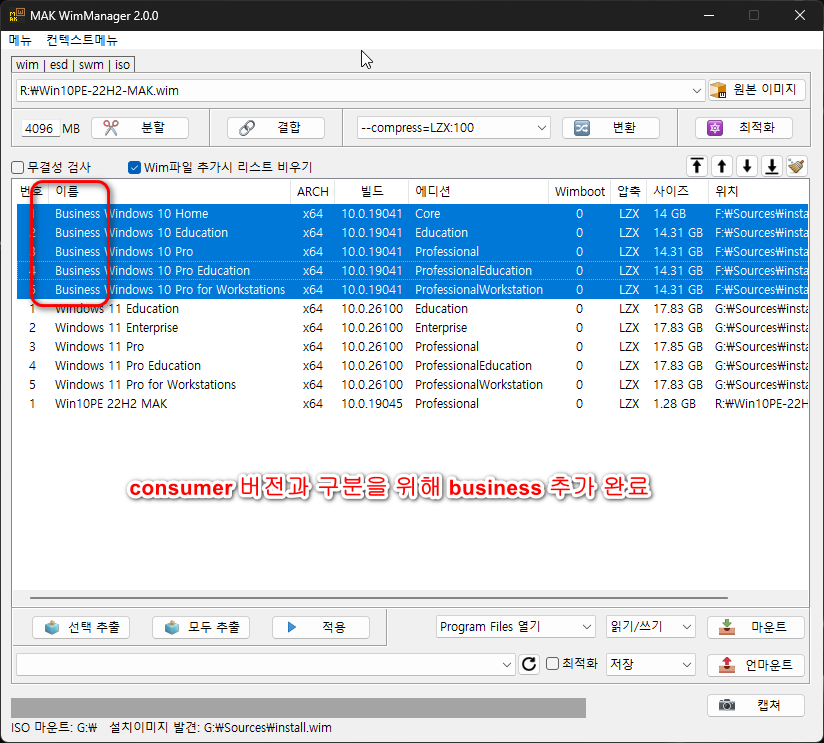Click the 분할 split button
This screenshot has width=824, height=743.
coord(140,128)
